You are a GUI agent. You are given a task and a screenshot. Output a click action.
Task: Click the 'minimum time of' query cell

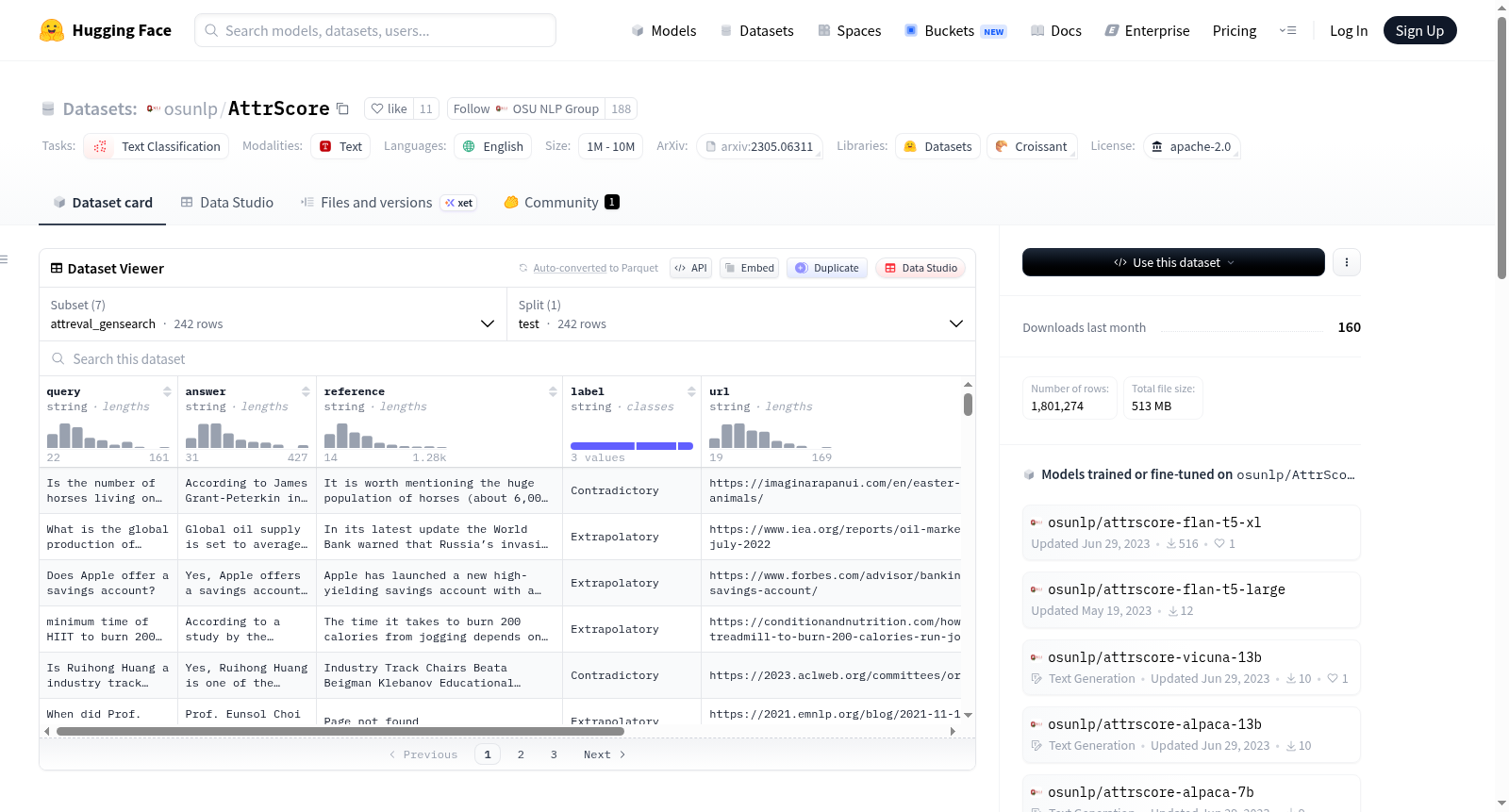(x=108, y=629)
